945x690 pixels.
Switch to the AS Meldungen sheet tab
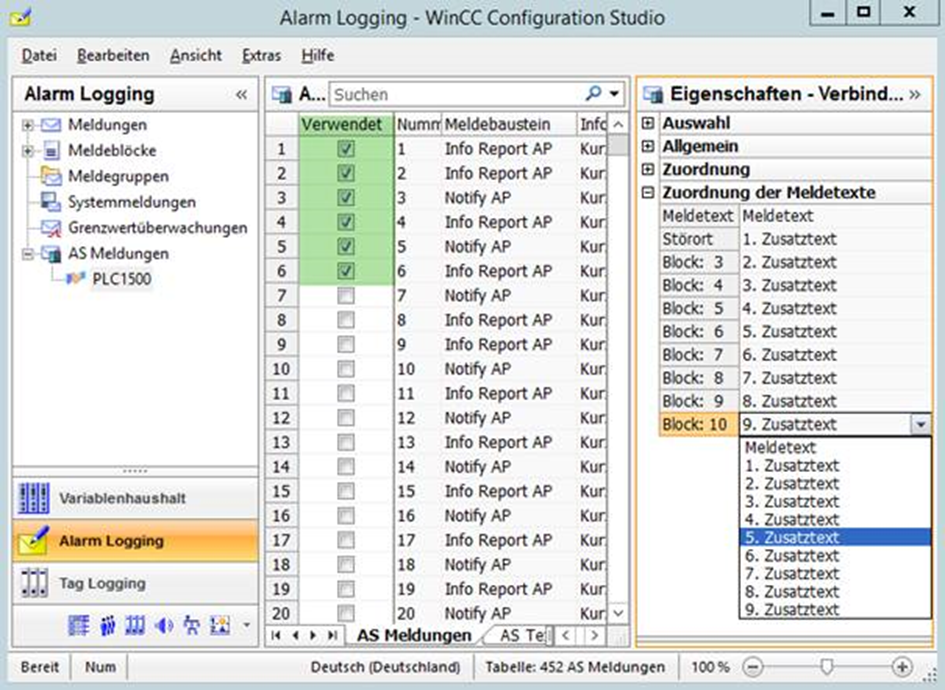[414, 635]
